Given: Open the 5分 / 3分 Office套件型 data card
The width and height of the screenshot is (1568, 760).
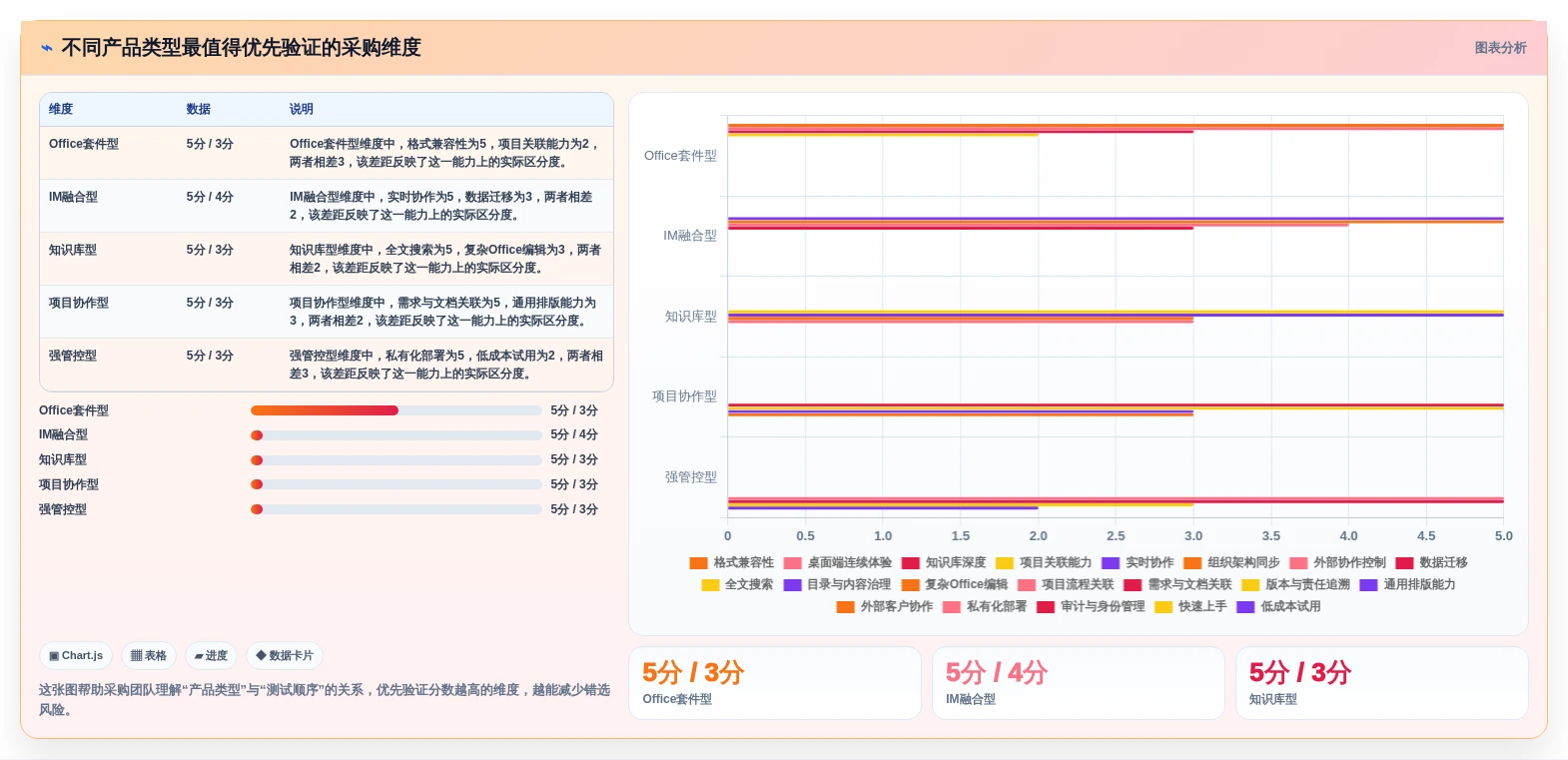Looking at the screenshot, I should click(x=775, y=683).
